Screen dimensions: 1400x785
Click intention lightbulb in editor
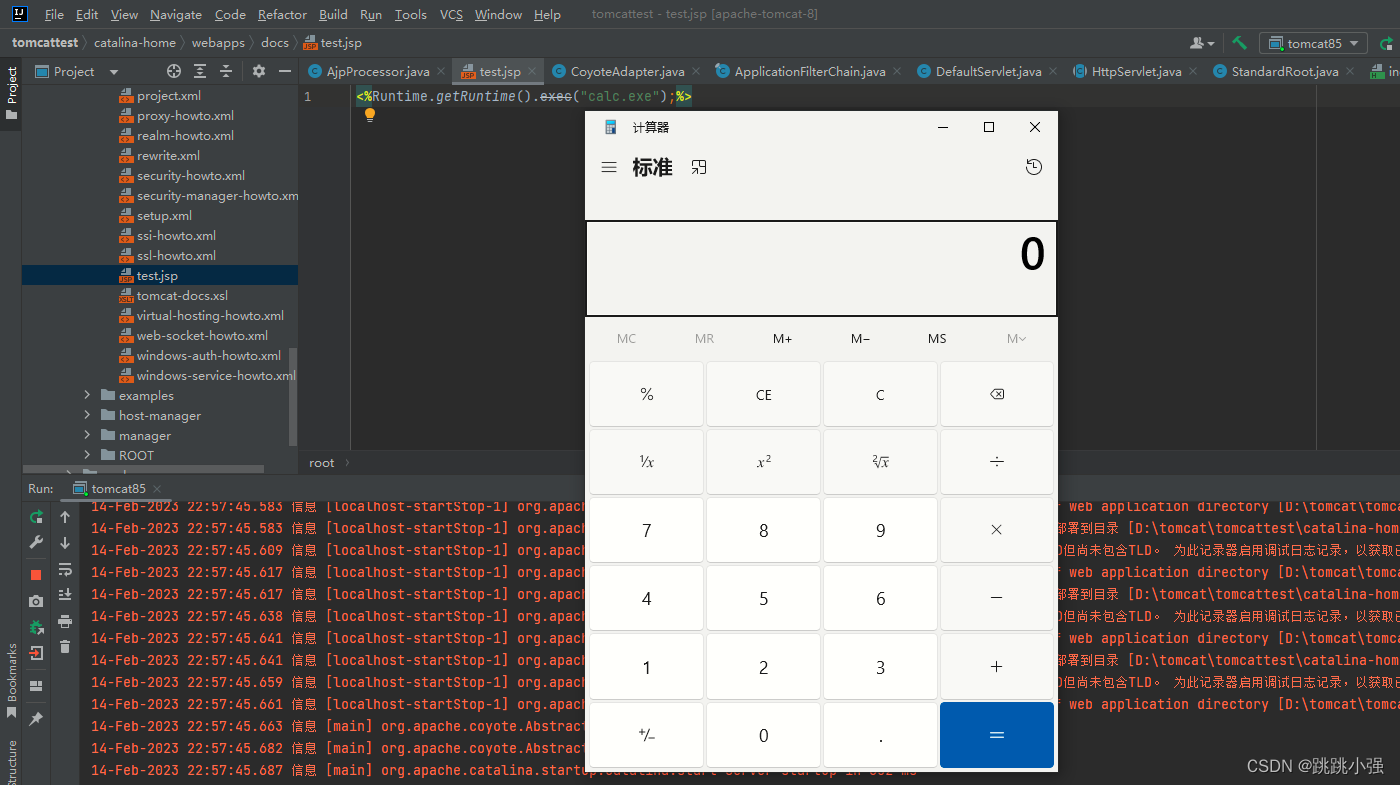(369, 115)
